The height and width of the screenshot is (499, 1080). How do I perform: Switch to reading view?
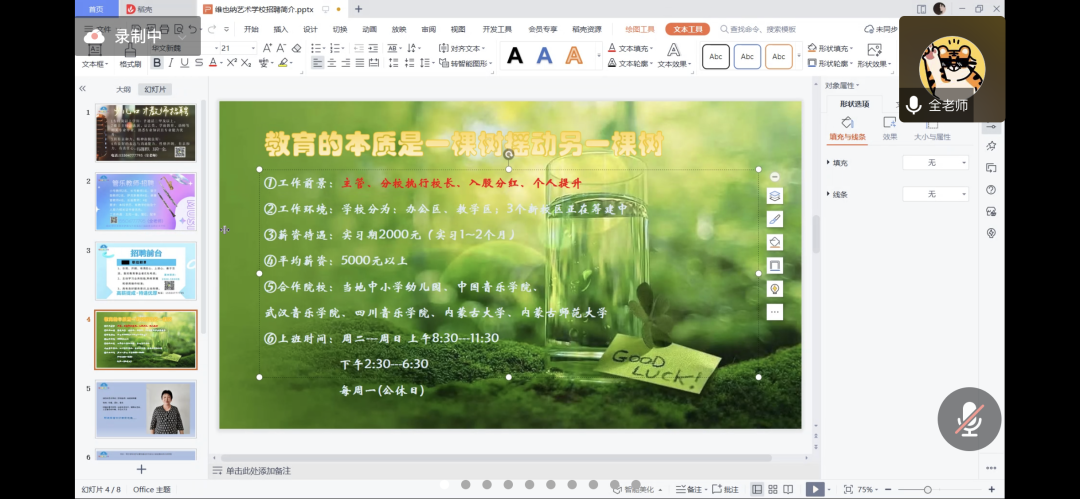[788, 489]
